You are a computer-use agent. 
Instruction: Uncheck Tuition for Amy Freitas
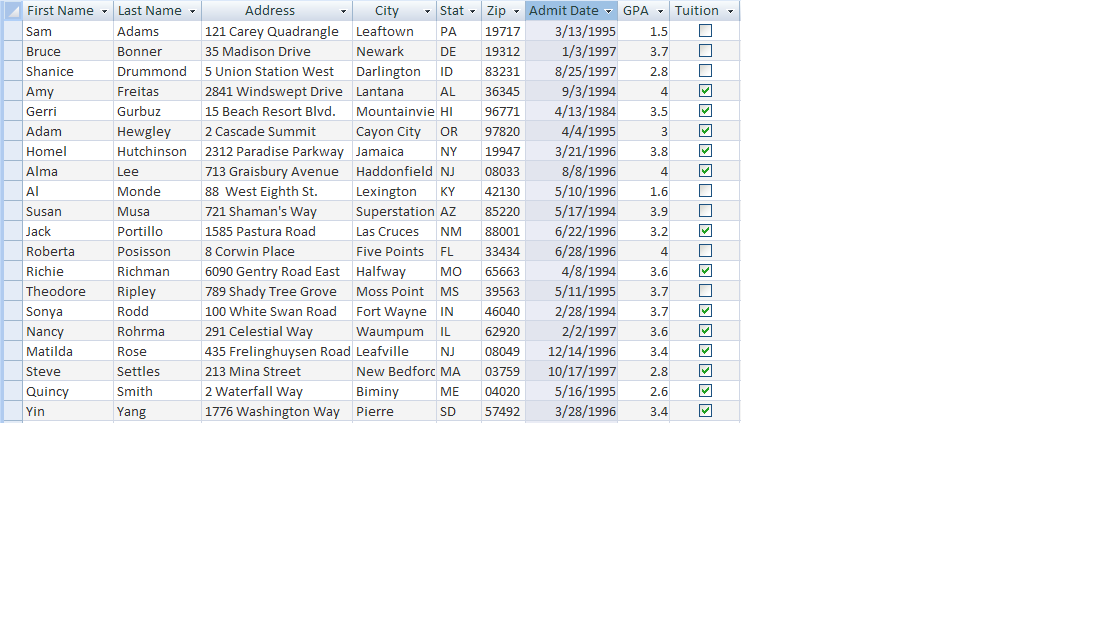click(705, 91)
